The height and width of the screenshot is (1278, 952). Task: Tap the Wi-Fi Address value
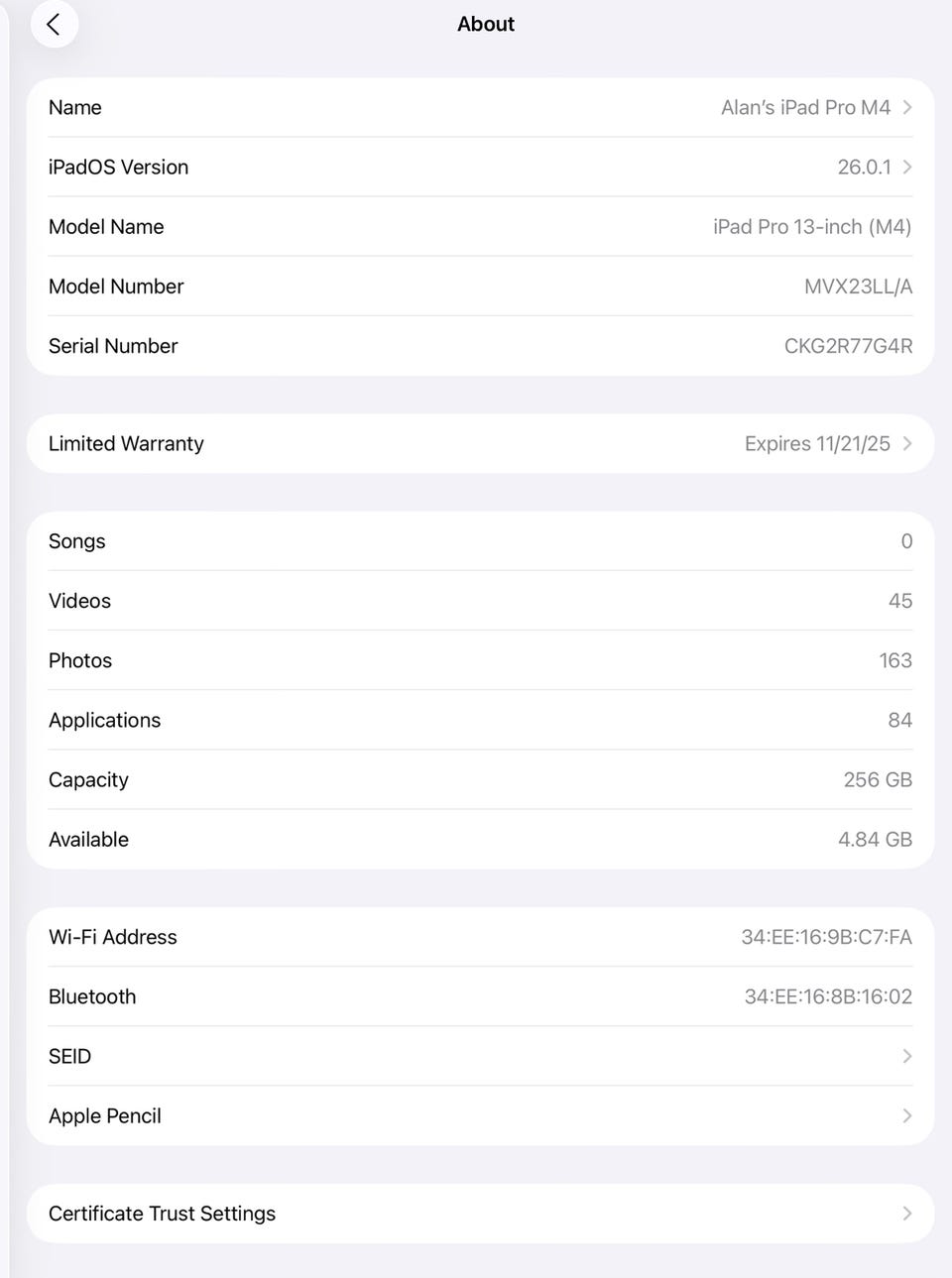coord(826,938)
